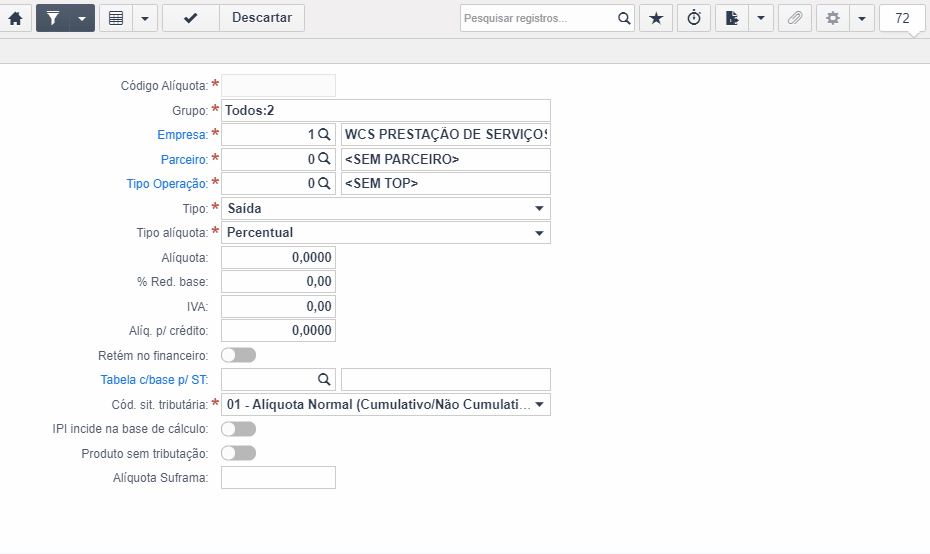Click the export document icon

click(732, 18)
